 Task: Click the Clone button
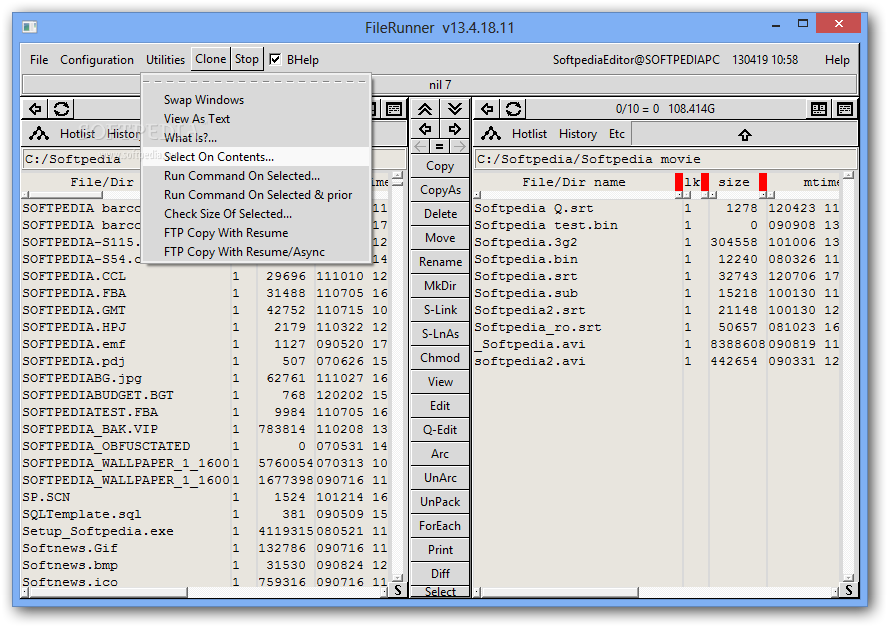[211, 59]
